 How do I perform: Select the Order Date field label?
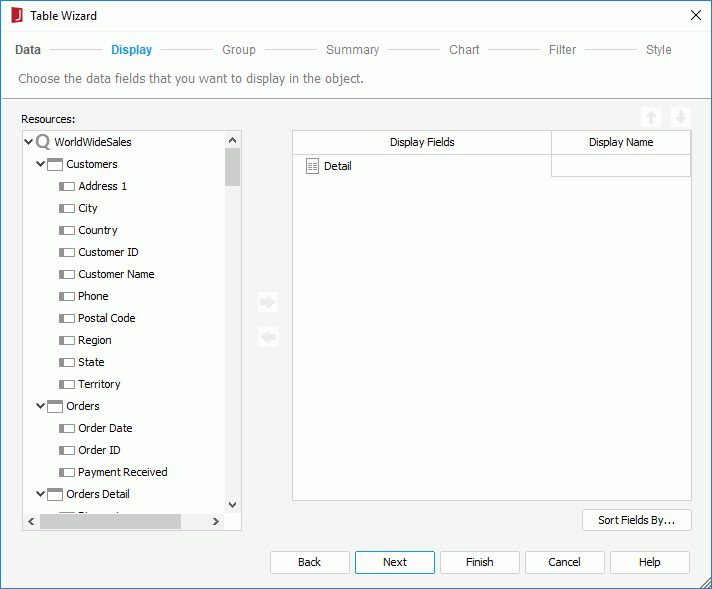pos(105,428)
